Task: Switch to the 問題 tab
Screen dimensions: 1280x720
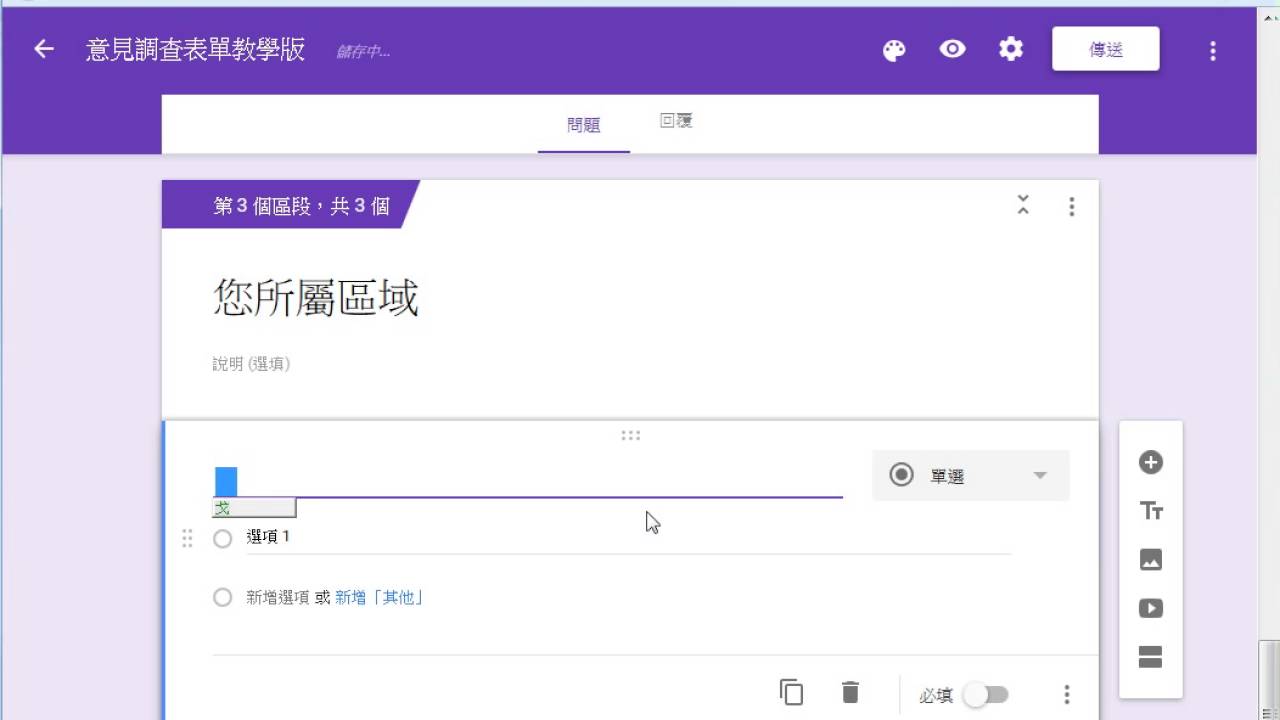Action: 584,125
